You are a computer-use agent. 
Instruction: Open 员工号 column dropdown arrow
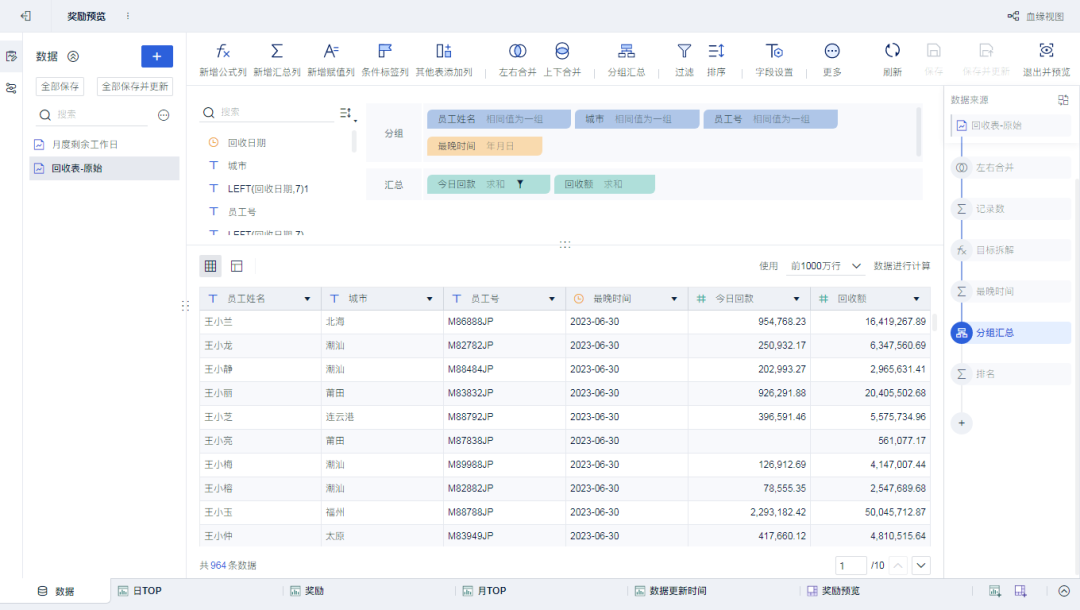[552, 299]
